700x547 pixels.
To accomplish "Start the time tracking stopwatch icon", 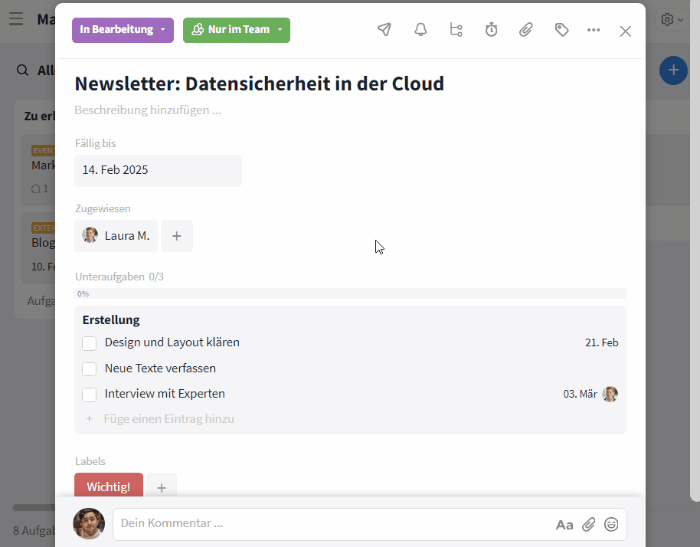I will (491, 30).
